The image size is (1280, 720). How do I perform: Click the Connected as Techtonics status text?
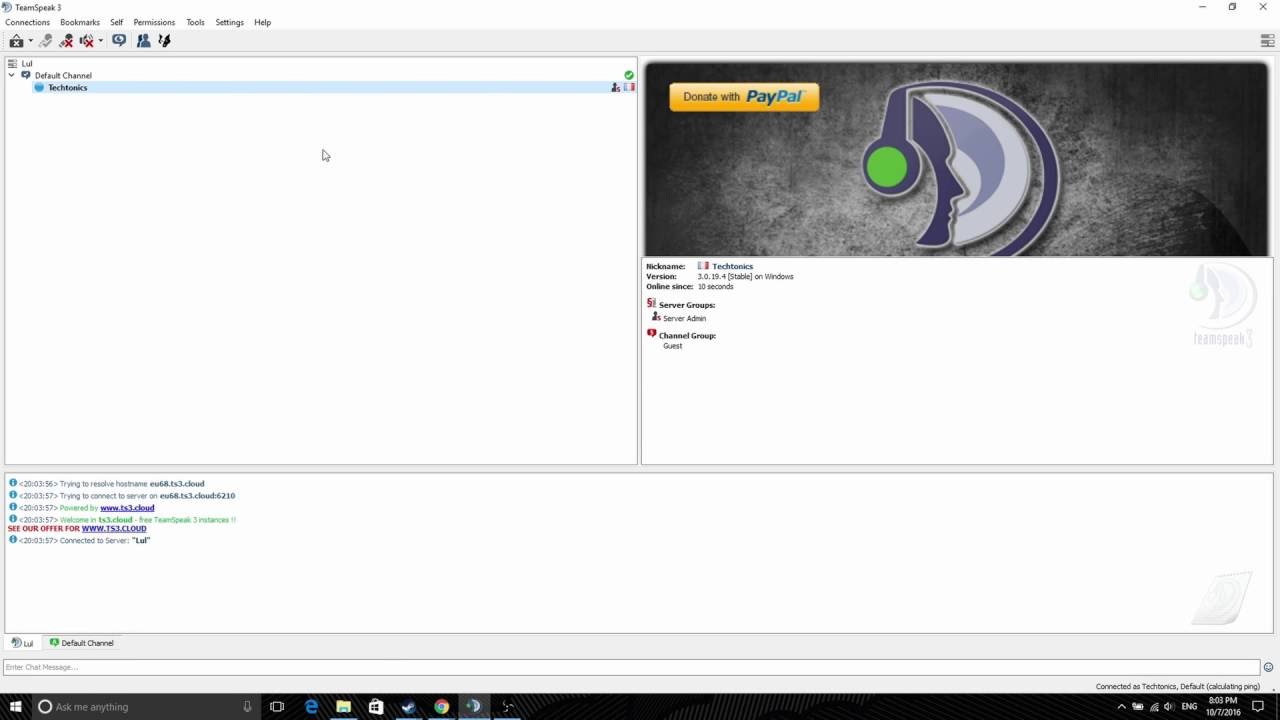tap(1178, 687)
